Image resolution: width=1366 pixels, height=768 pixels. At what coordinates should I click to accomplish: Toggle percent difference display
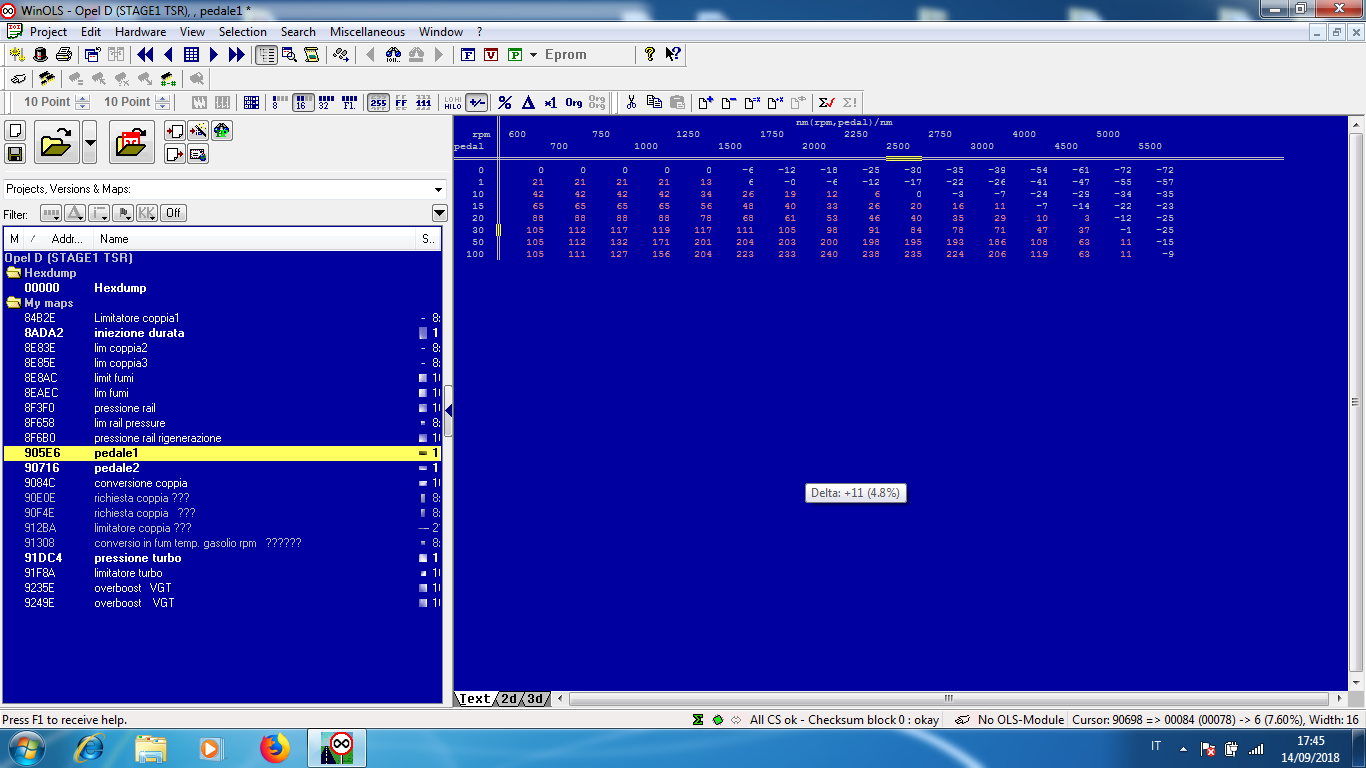click(505, 102)
